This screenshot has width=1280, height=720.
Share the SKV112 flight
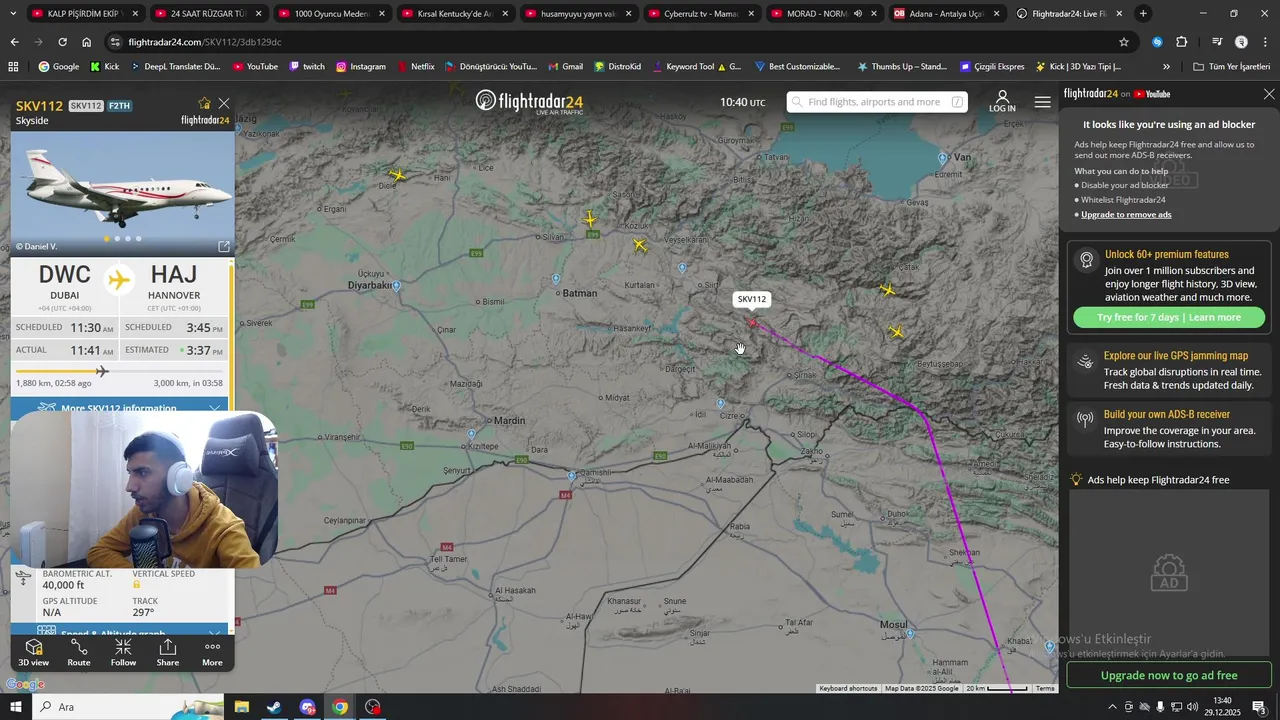(168, 653)
